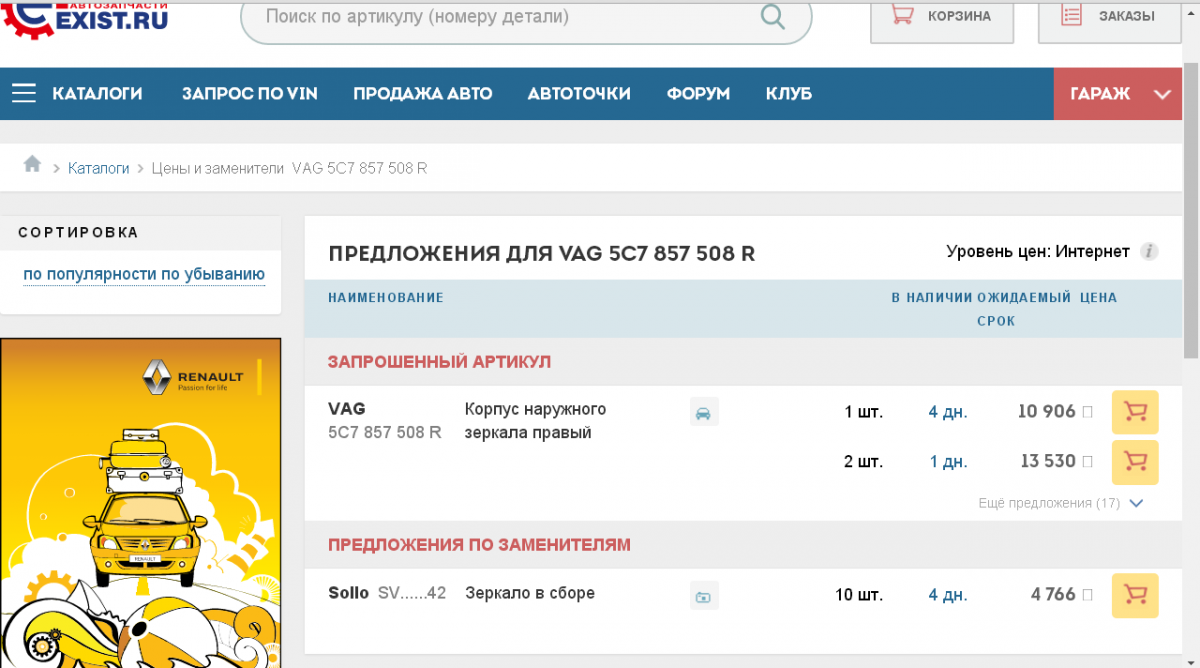
Task: Add Sollo 4 766 offer to cart
Action: coord(1135,595)
